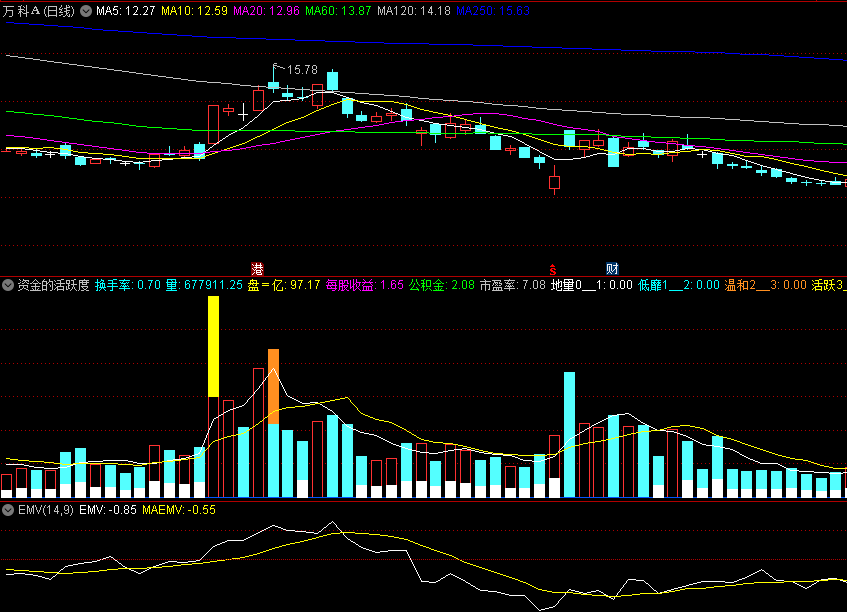
Task: Click the 换手率: 0.70 value
Action: 128,285
